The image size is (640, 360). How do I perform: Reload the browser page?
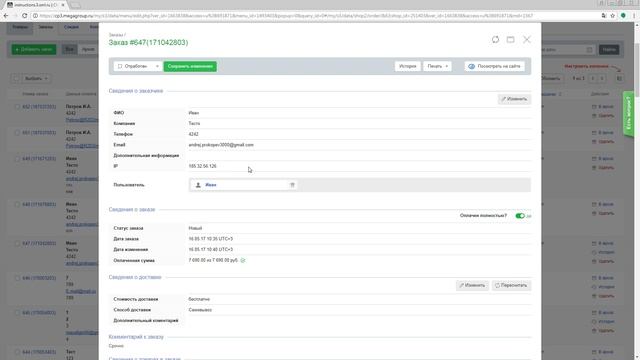(24, 16)
